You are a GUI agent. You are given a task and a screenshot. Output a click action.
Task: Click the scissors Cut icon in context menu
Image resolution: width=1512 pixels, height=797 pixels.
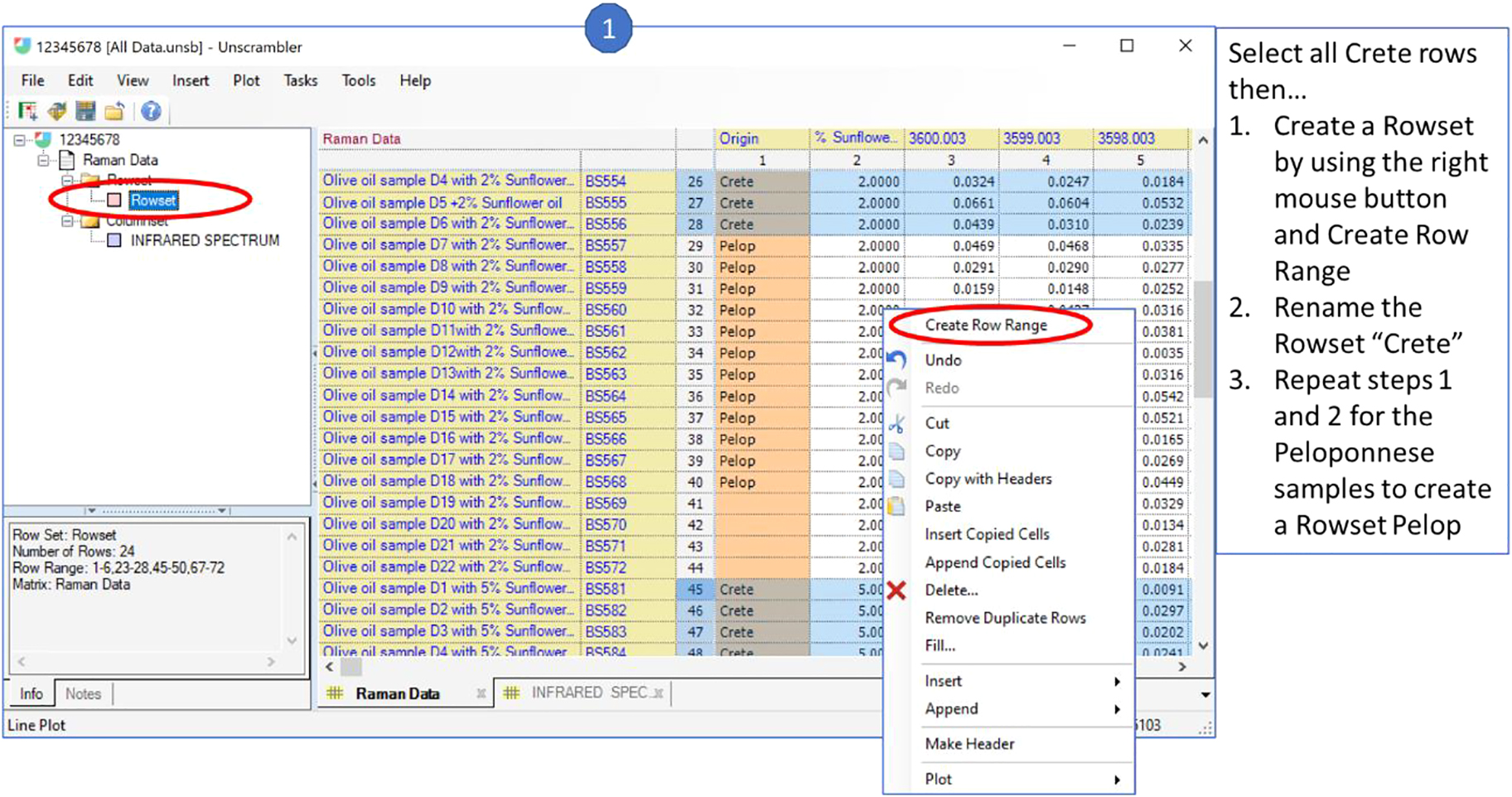click(x=896, y=424)
